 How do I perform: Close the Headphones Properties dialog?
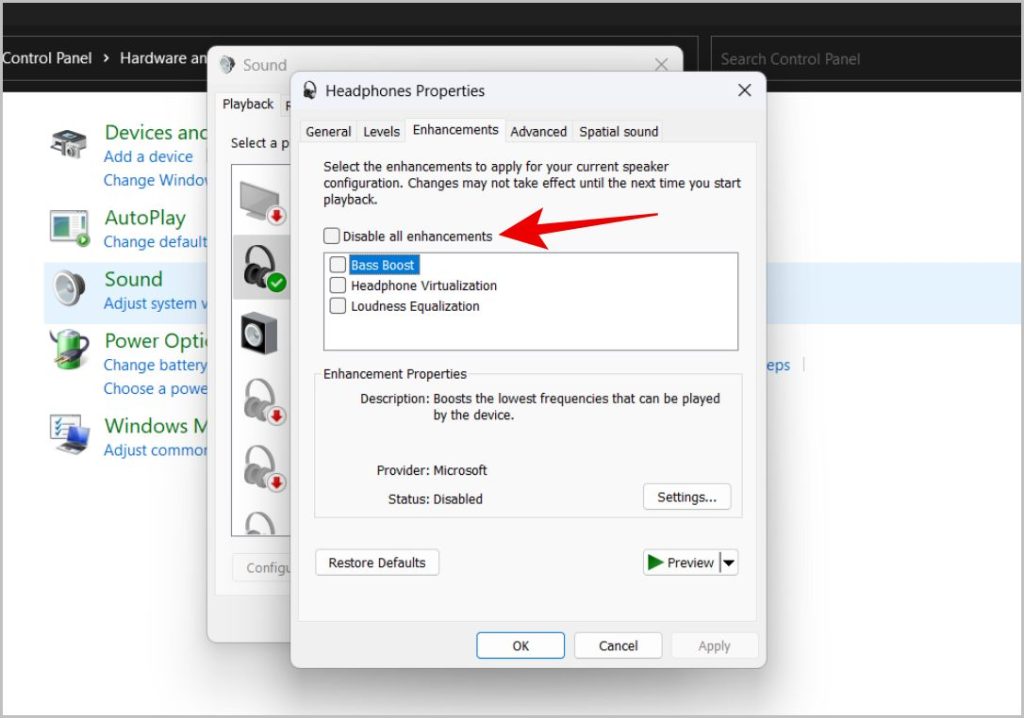[744, 90]
